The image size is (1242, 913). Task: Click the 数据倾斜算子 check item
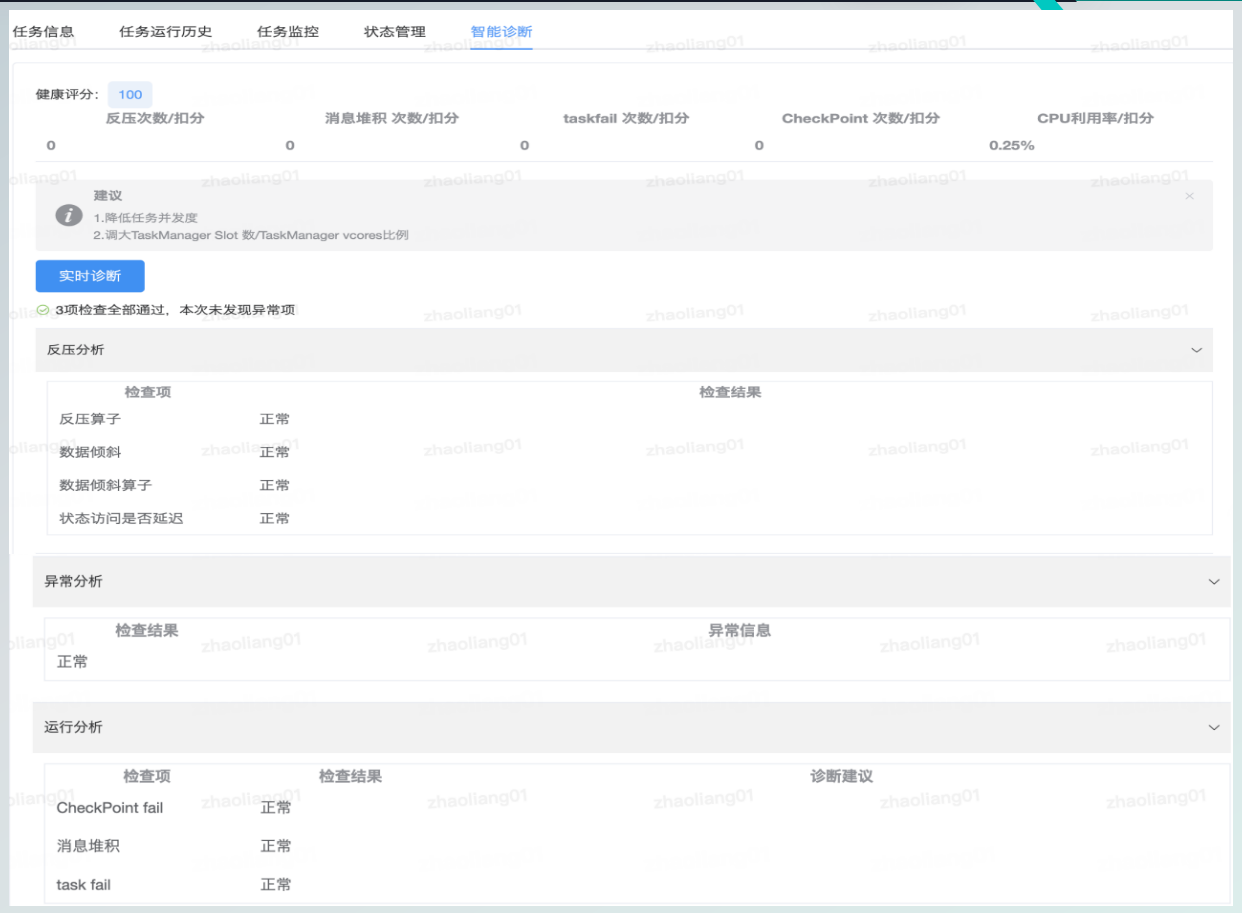coord(106,485)
